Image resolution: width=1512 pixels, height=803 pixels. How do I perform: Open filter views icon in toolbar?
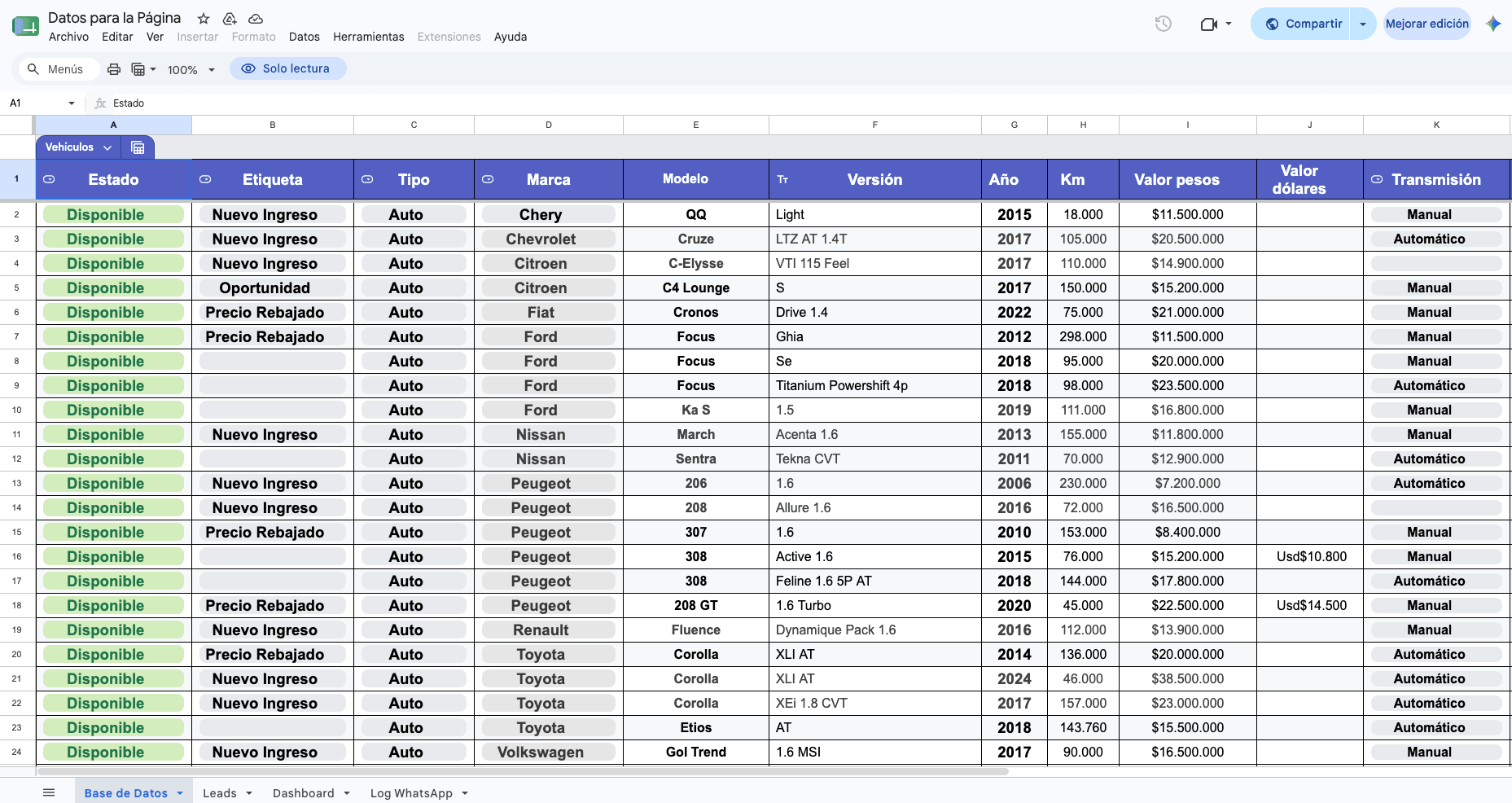click(x=138, y=69)
